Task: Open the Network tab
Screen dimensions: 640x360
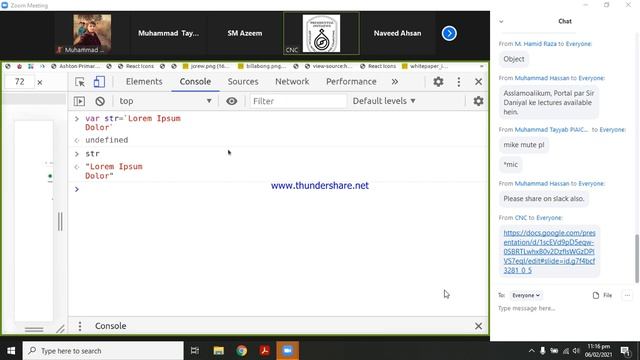Action: (x=292, y=82)
